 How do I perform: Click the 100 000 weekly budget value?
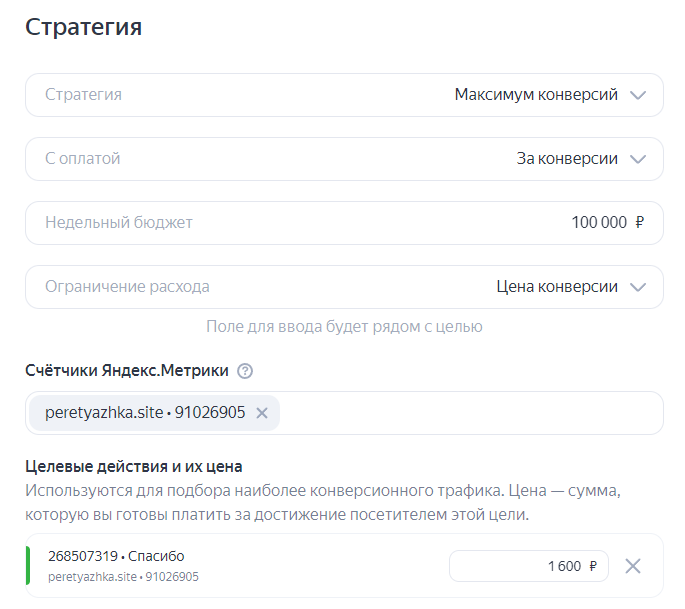point(599,222)
